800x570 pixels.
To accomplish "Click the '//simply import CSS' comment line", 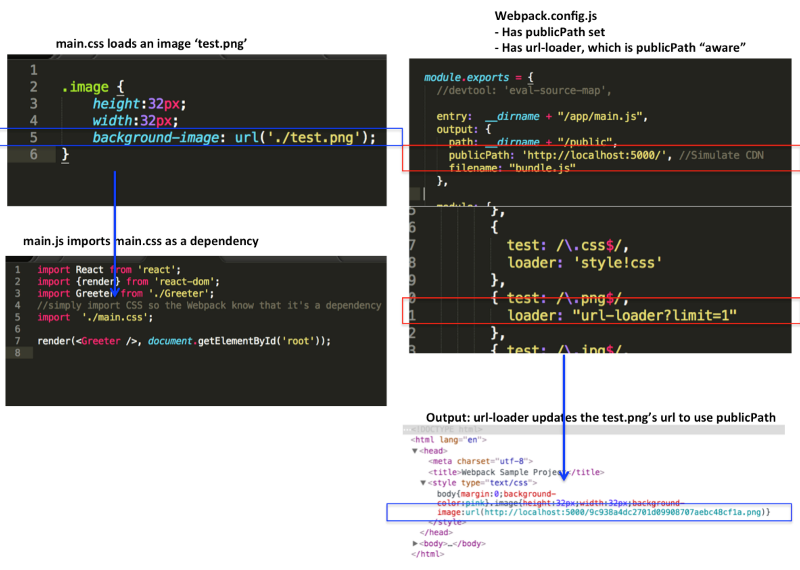I will click(x=209, y=305).
